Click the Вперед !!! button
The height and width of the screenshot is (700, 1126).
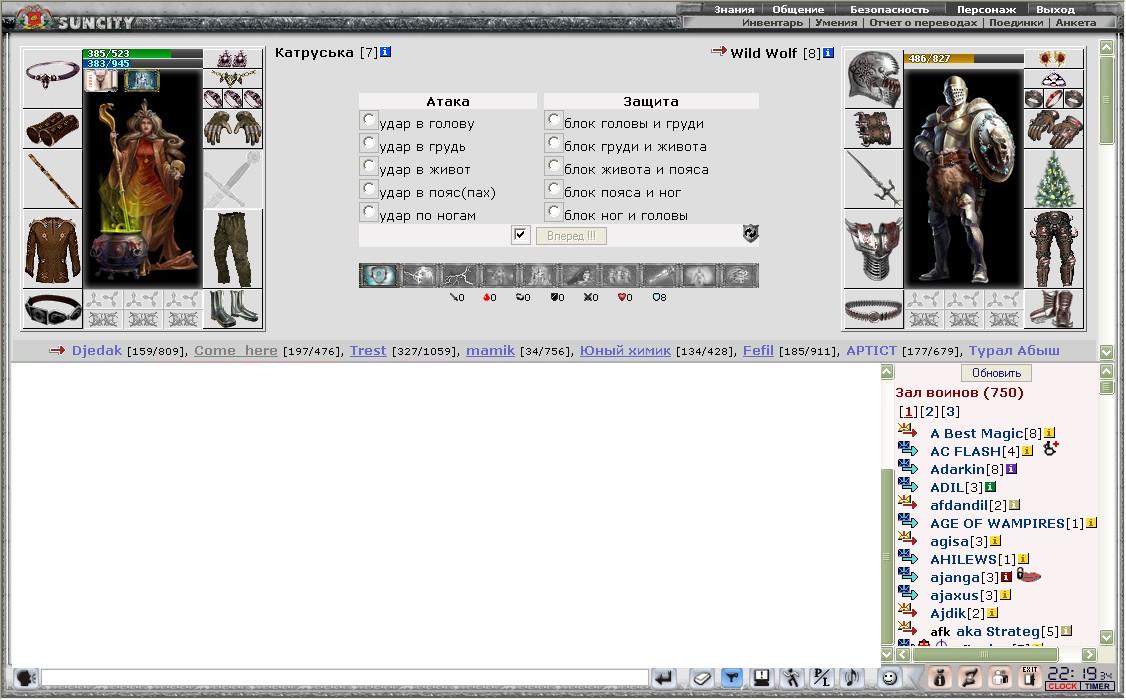click(x=571, y=235)
